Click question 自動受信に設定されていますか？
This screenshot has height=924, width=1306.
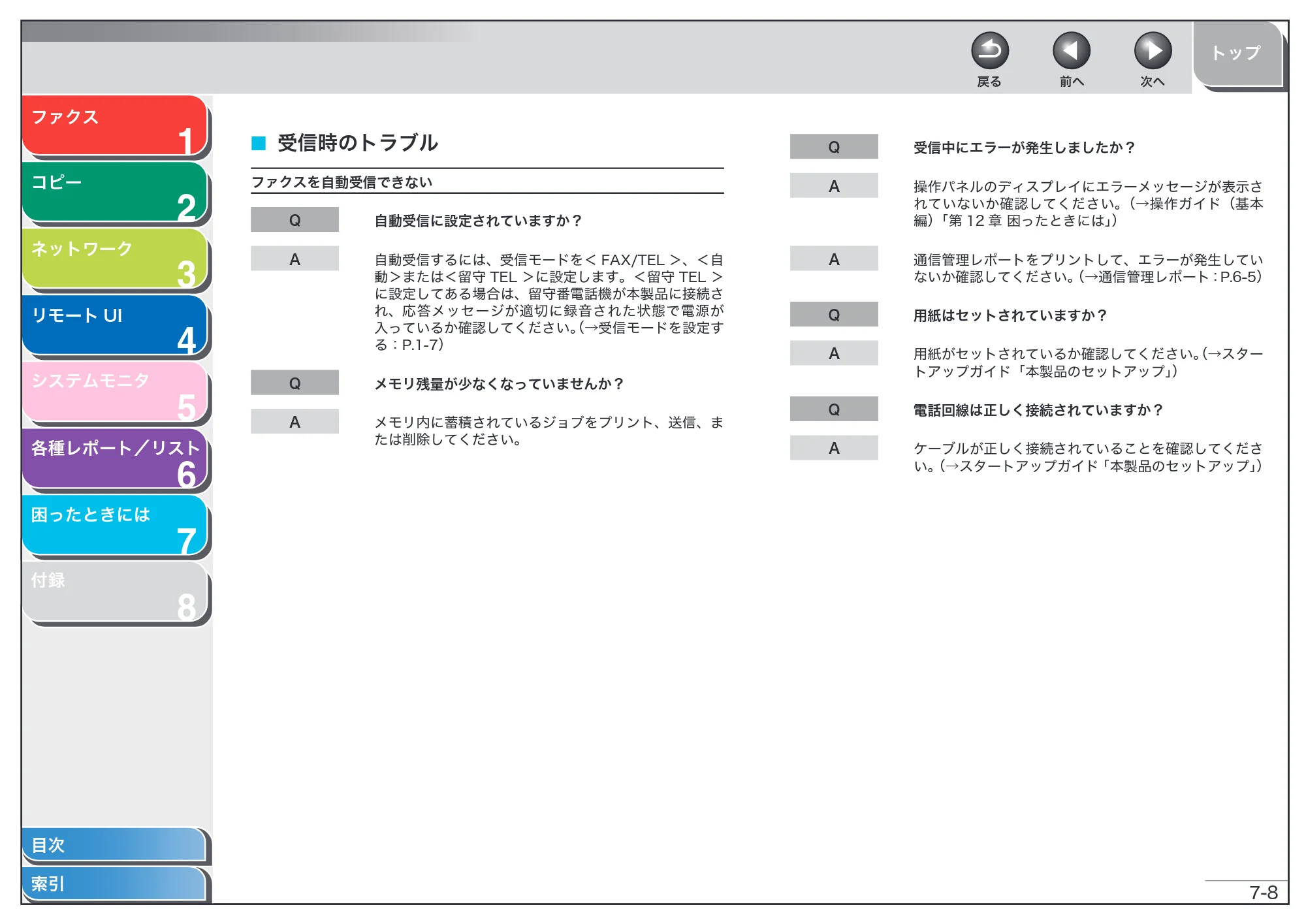pos(478,221)
